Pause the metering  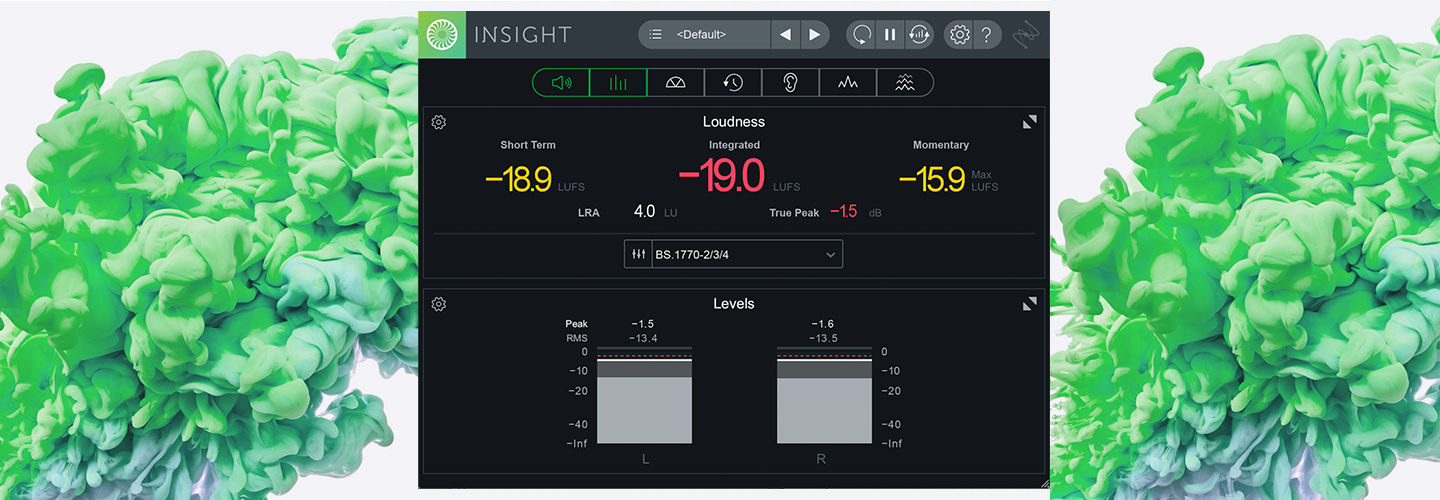coord(889,35)
